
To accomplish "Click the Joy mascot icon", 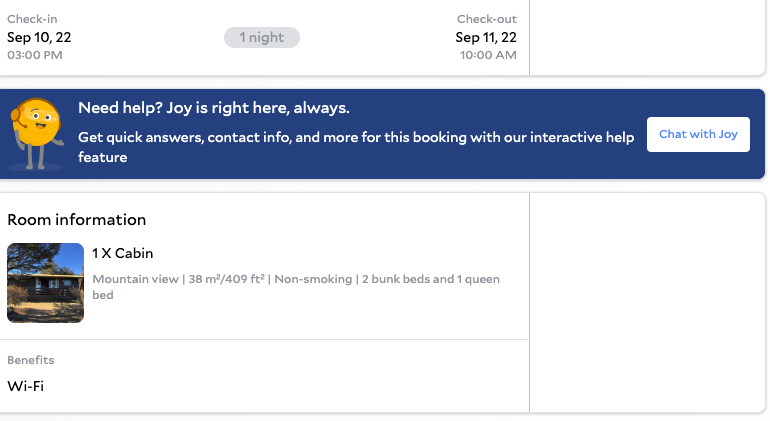I will (38, 133).
